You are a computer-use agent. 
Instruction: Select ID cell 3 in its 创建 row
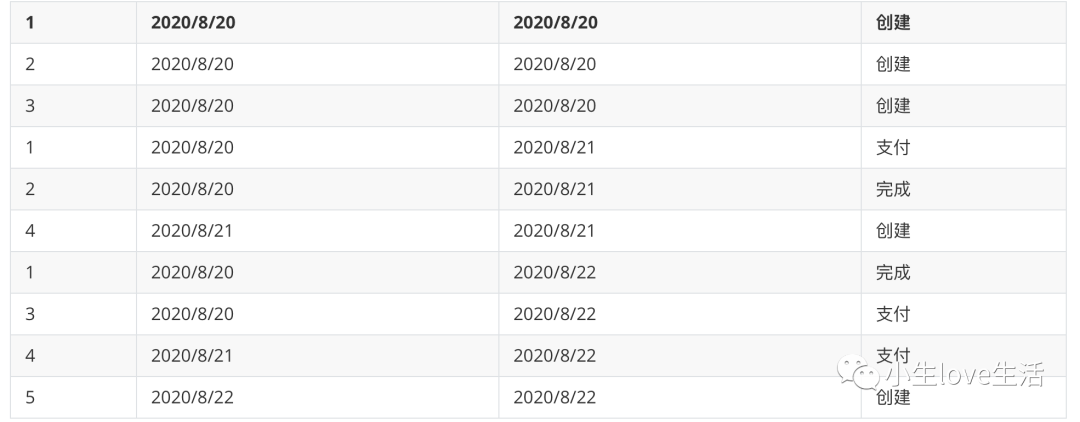click(x=30, y=105)
